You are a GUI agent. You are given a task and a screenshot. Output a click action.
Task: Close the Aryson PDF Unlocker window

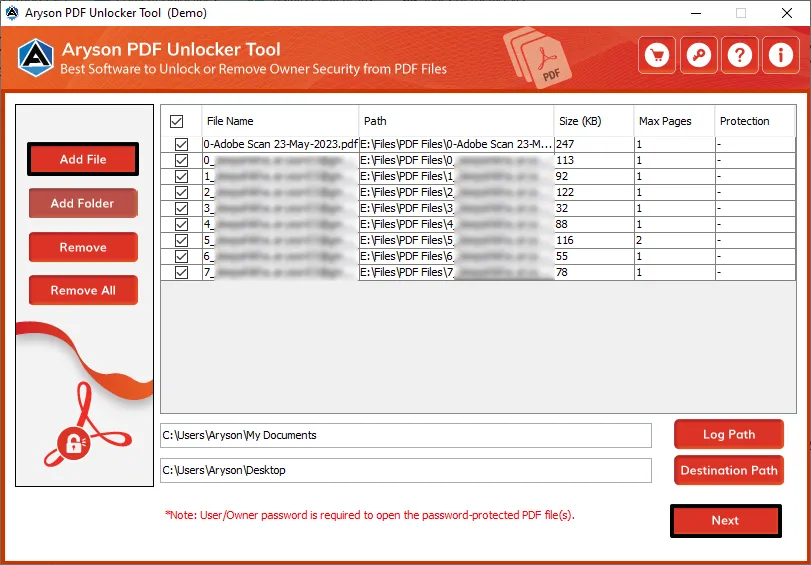tap(787, 13)
